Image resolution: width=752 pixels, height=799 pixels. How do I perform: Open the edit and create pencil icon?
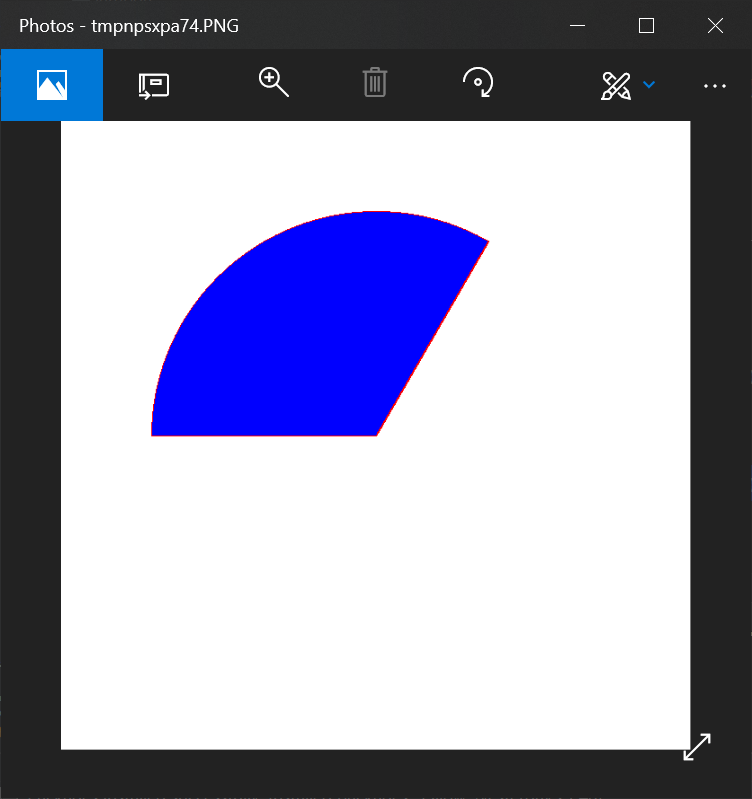pyautogui.click(x=616, y=86)
